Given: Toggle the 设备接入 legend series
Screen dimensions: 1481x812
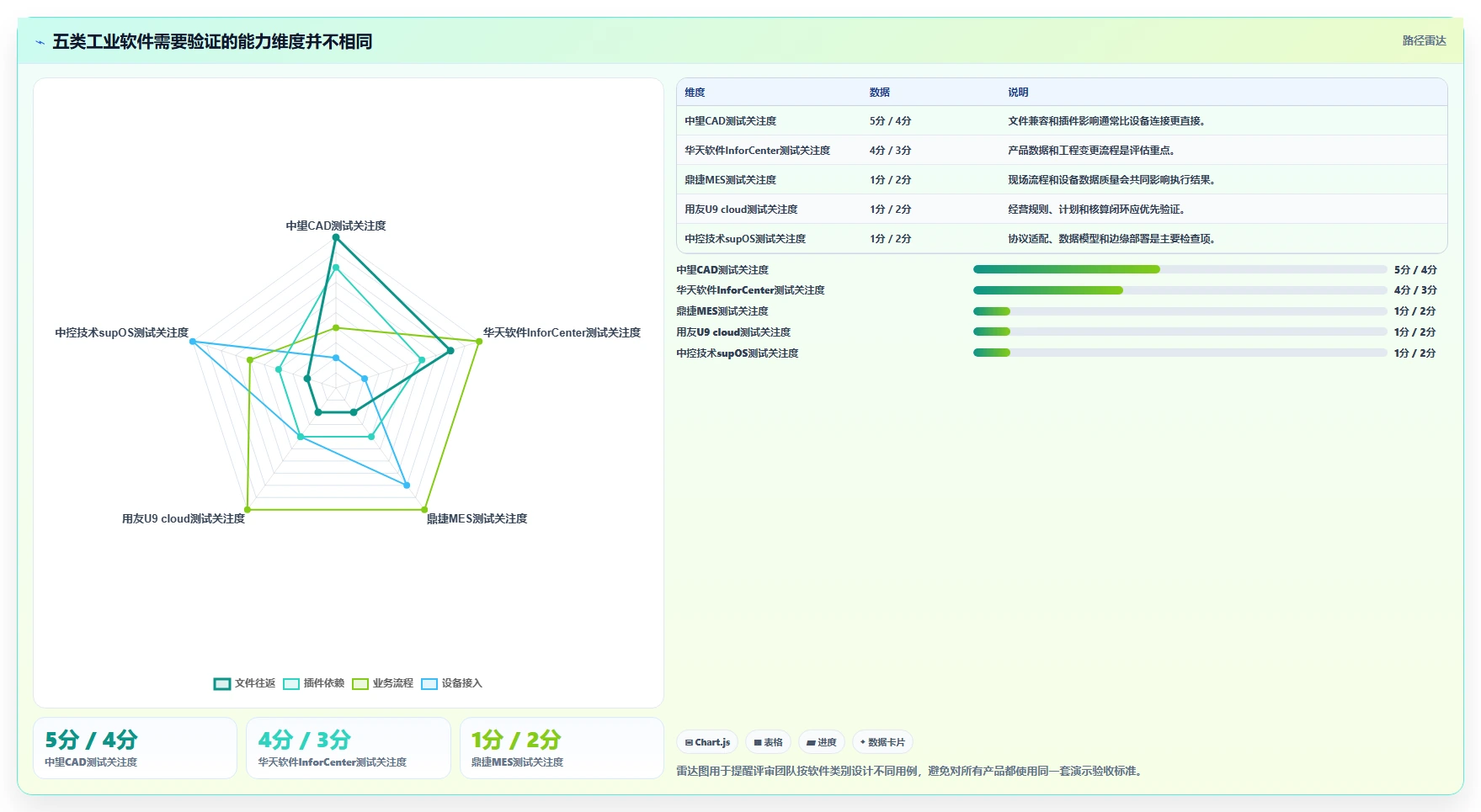Looking at the screenshot, I should tap(451, 683).
